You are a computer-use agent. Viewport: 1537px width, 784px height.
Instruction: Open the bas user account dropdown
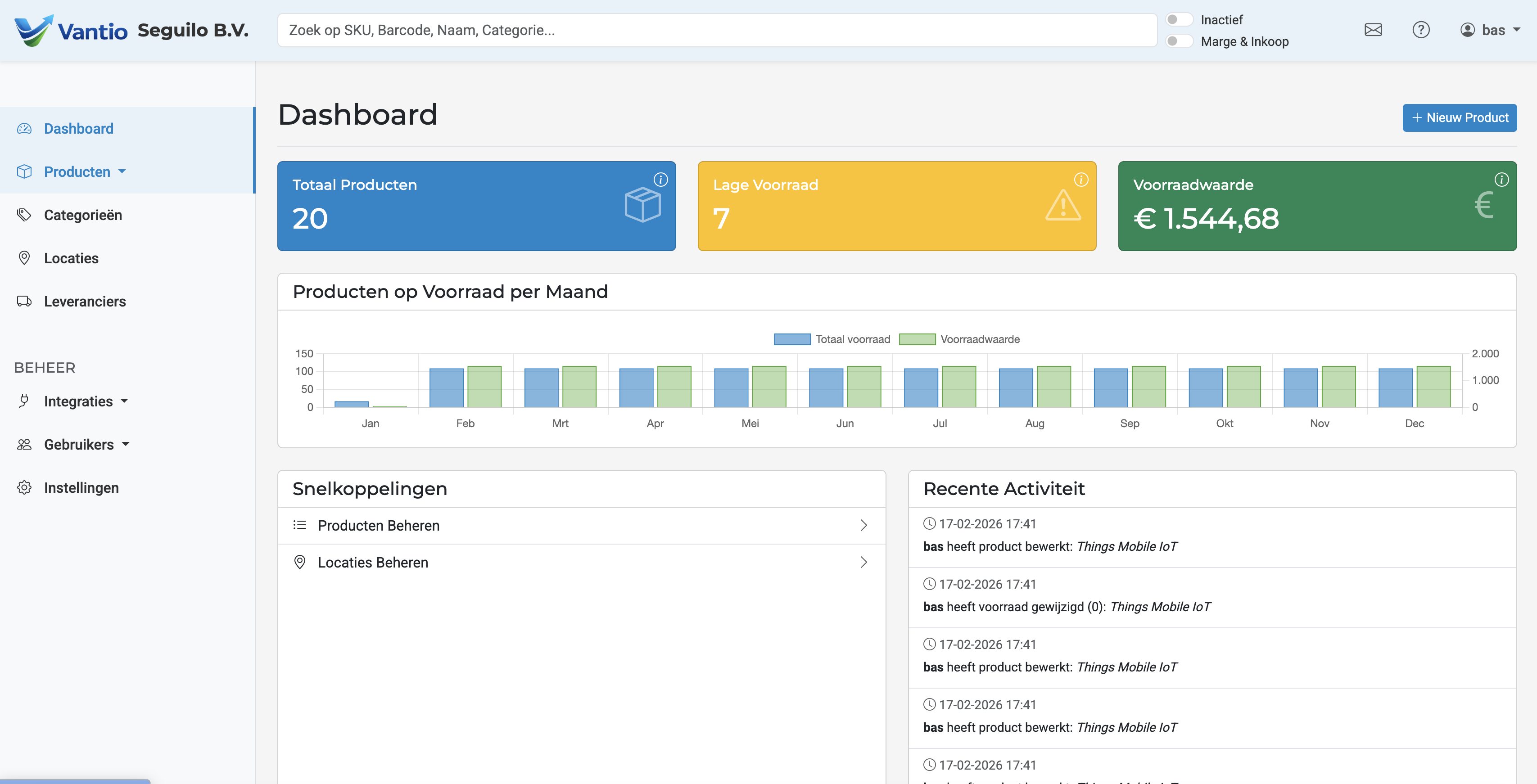click(1490, 30)
